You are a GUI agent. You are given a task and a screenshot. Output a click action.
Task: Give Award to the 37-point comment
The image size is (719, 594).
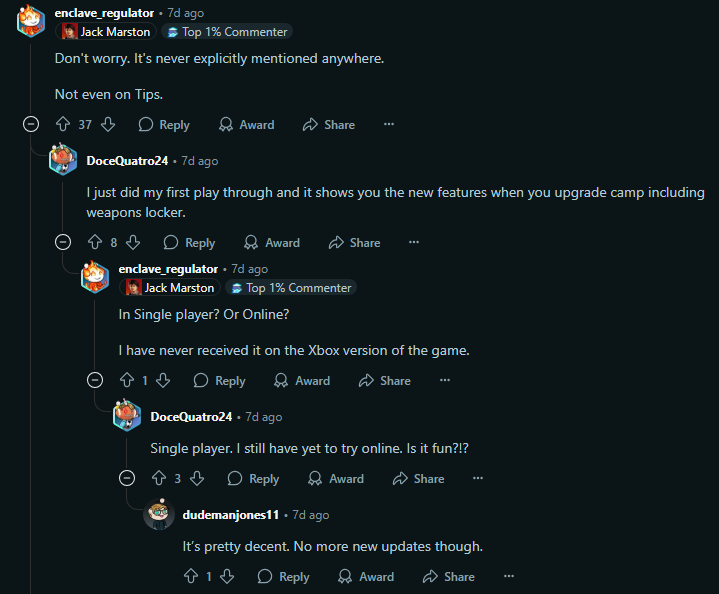coord(246,125)
